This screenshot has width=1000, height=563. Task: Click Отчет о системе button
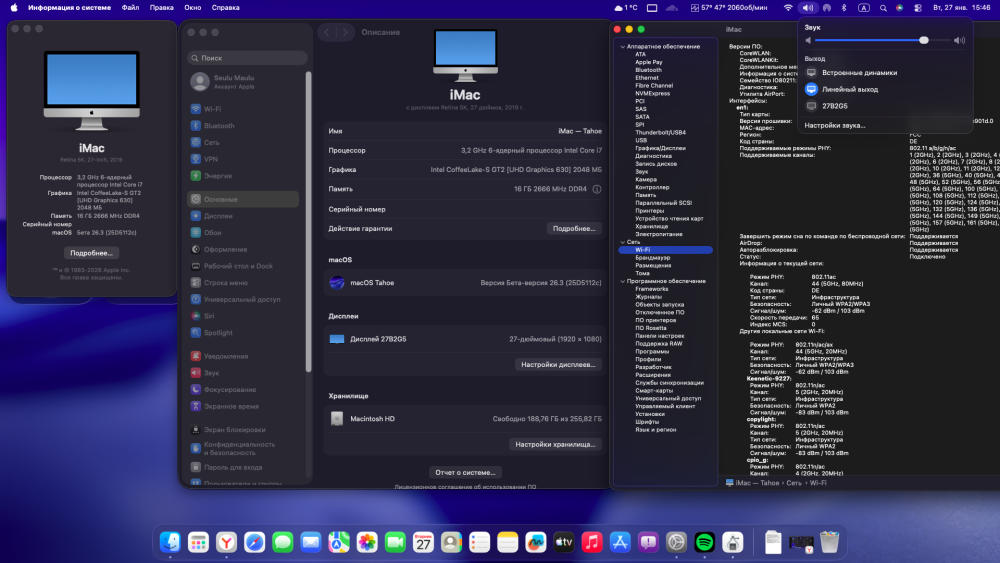pyautogui.click(x=465, y=472)
